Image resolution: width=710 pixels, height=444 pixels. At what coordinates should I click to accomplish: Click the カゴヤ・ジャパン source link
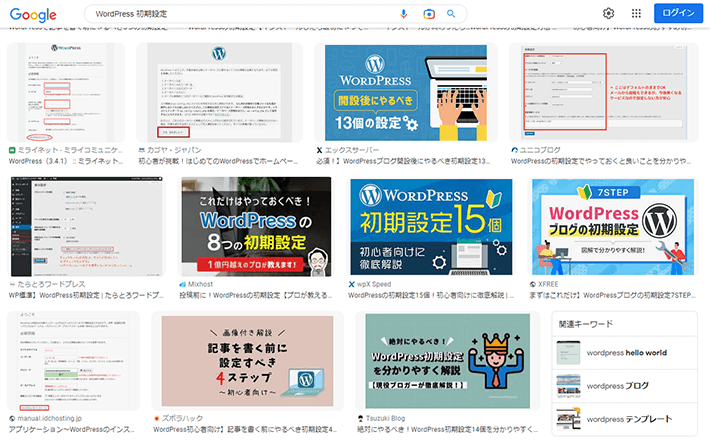click(170, 150)
